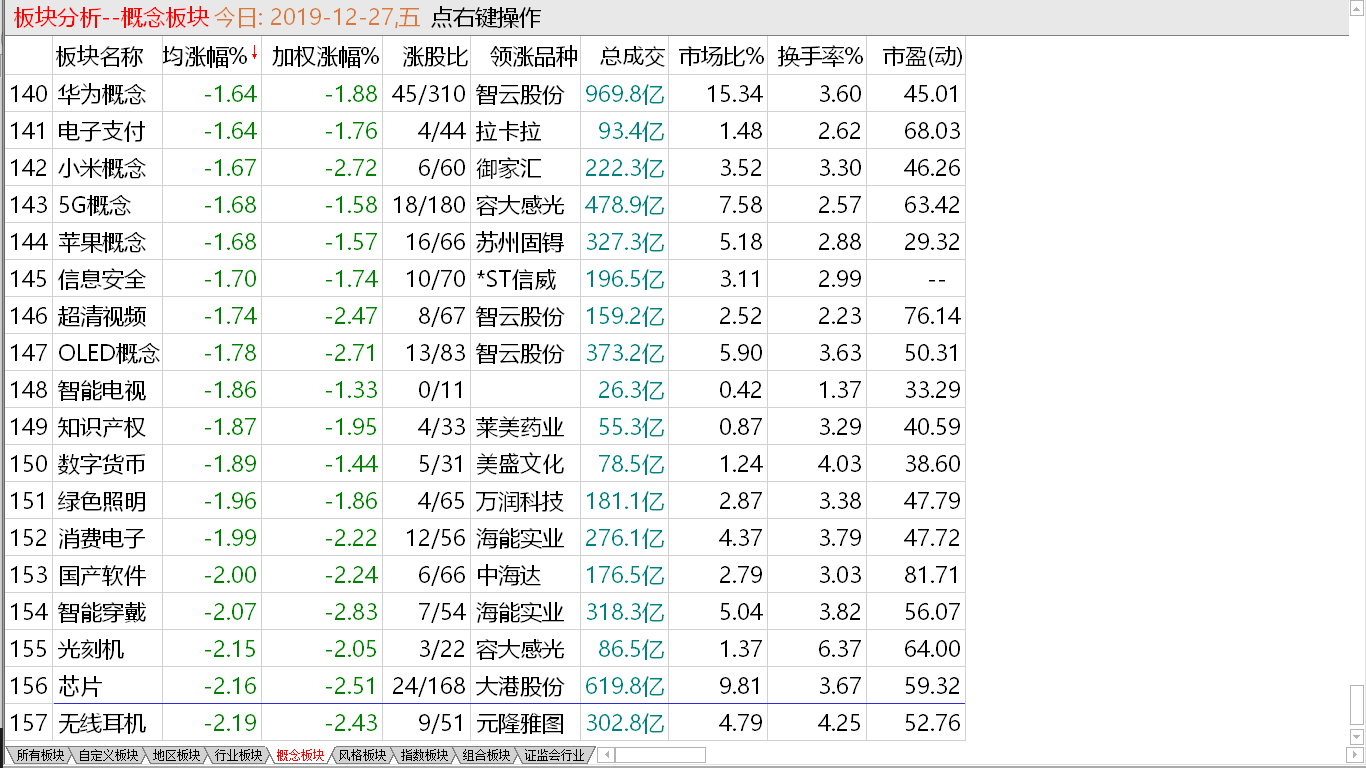Click P/E value 81.71
The width and height of the screenshot is (1366, 768).
pyautogui.click(x=932, y=575)
